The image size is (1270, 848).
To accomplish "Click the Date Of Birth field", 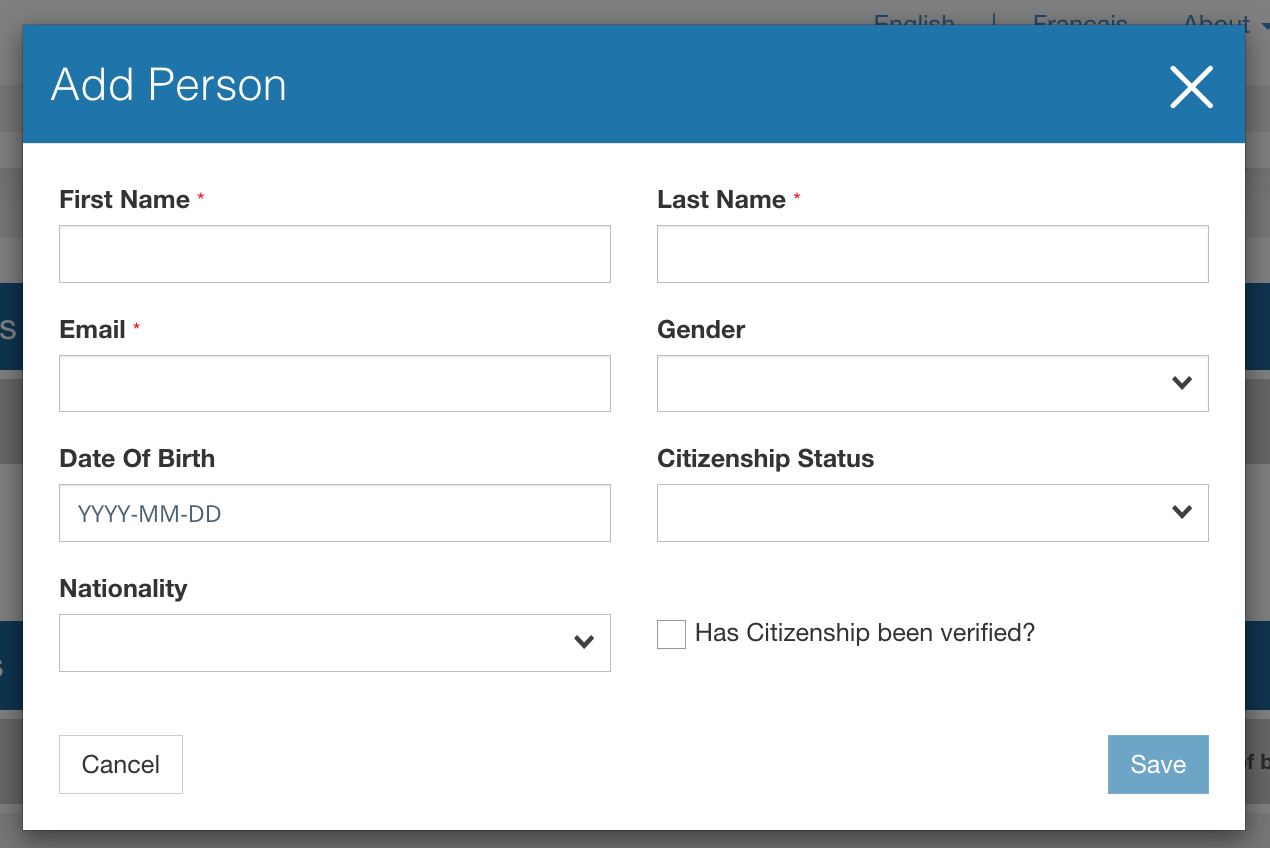I will (334, 513).
